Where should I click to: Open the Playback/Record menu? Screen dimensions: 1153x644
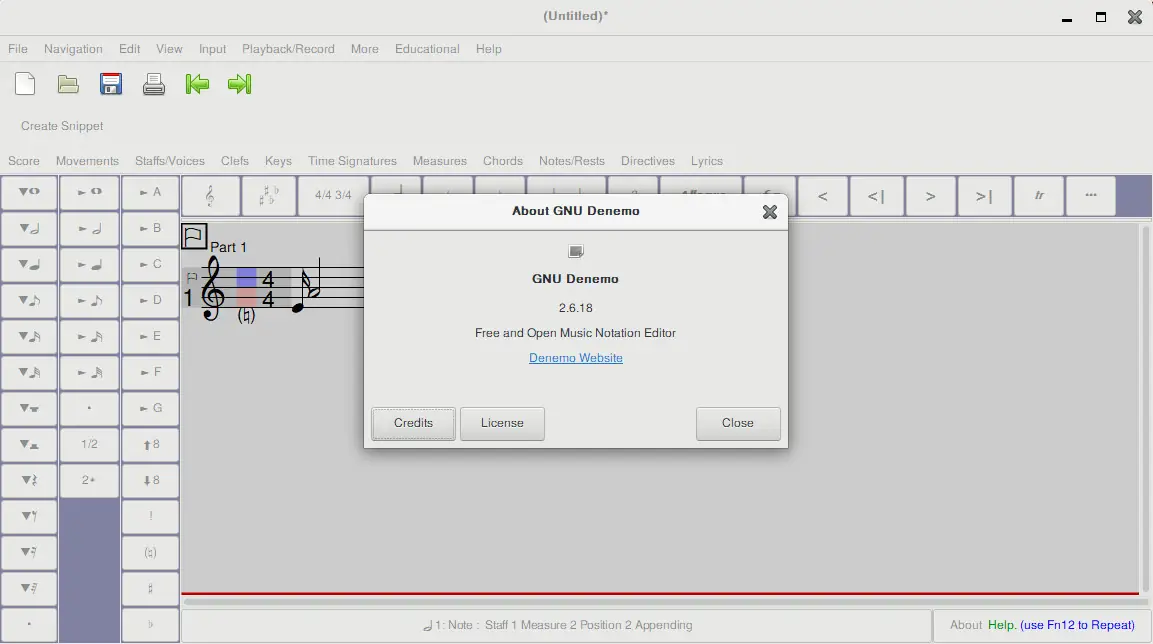click(x=288, y=49)
